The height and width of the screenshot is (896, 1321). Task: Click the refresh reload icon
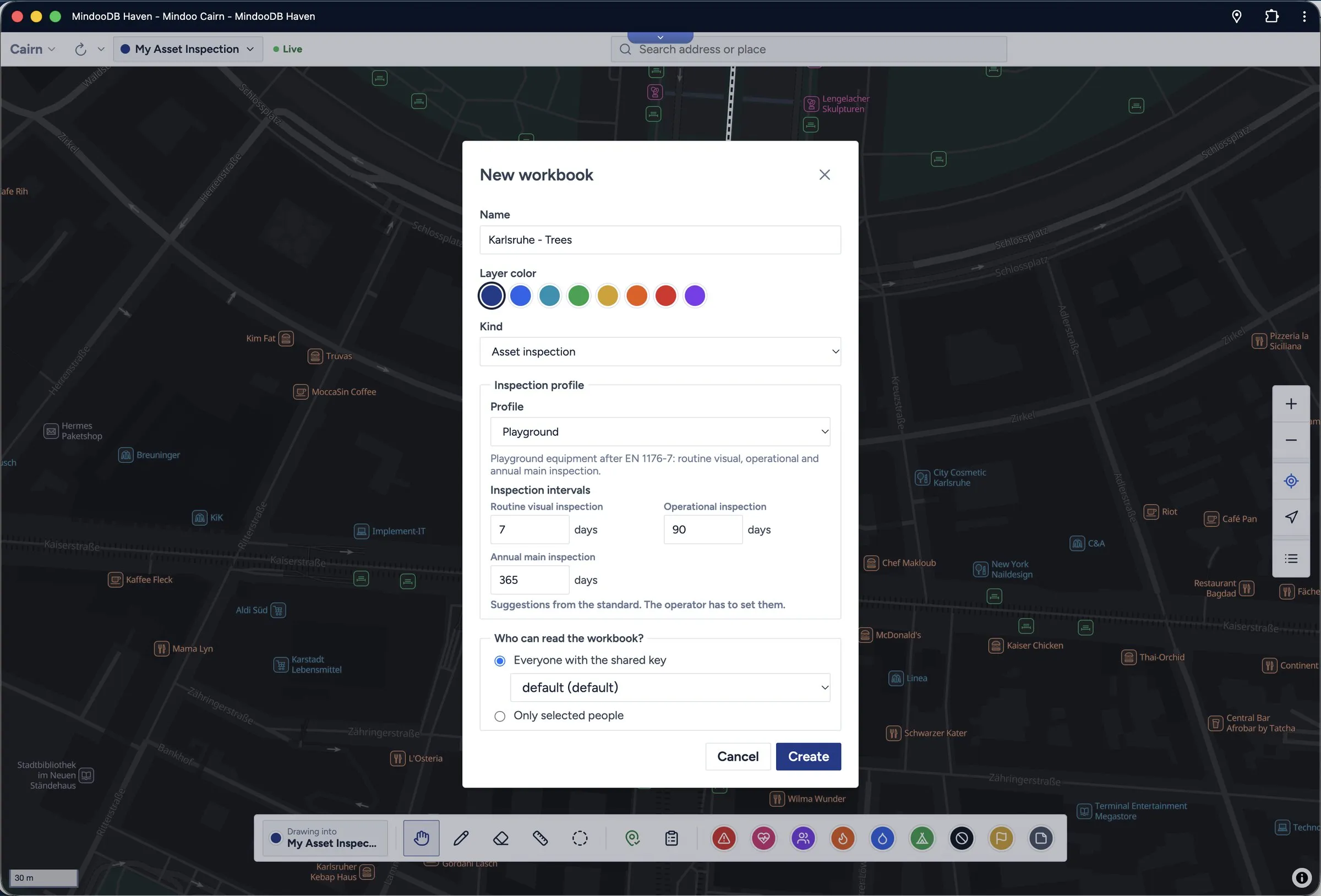pyautogui.click(x=80, y=49)
